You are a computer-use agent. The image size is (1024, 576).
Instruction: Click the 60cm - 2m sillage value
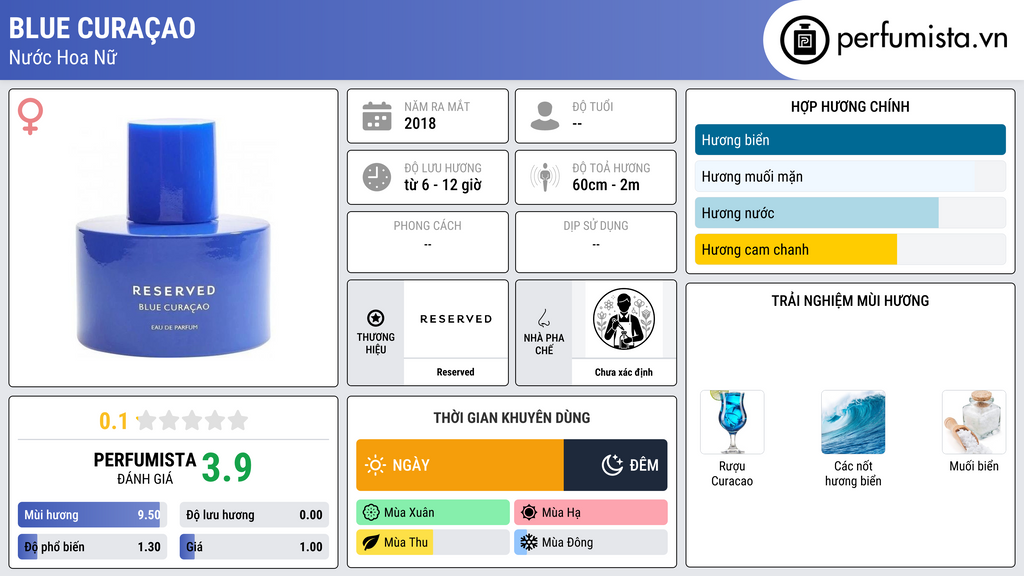point(606,185)
